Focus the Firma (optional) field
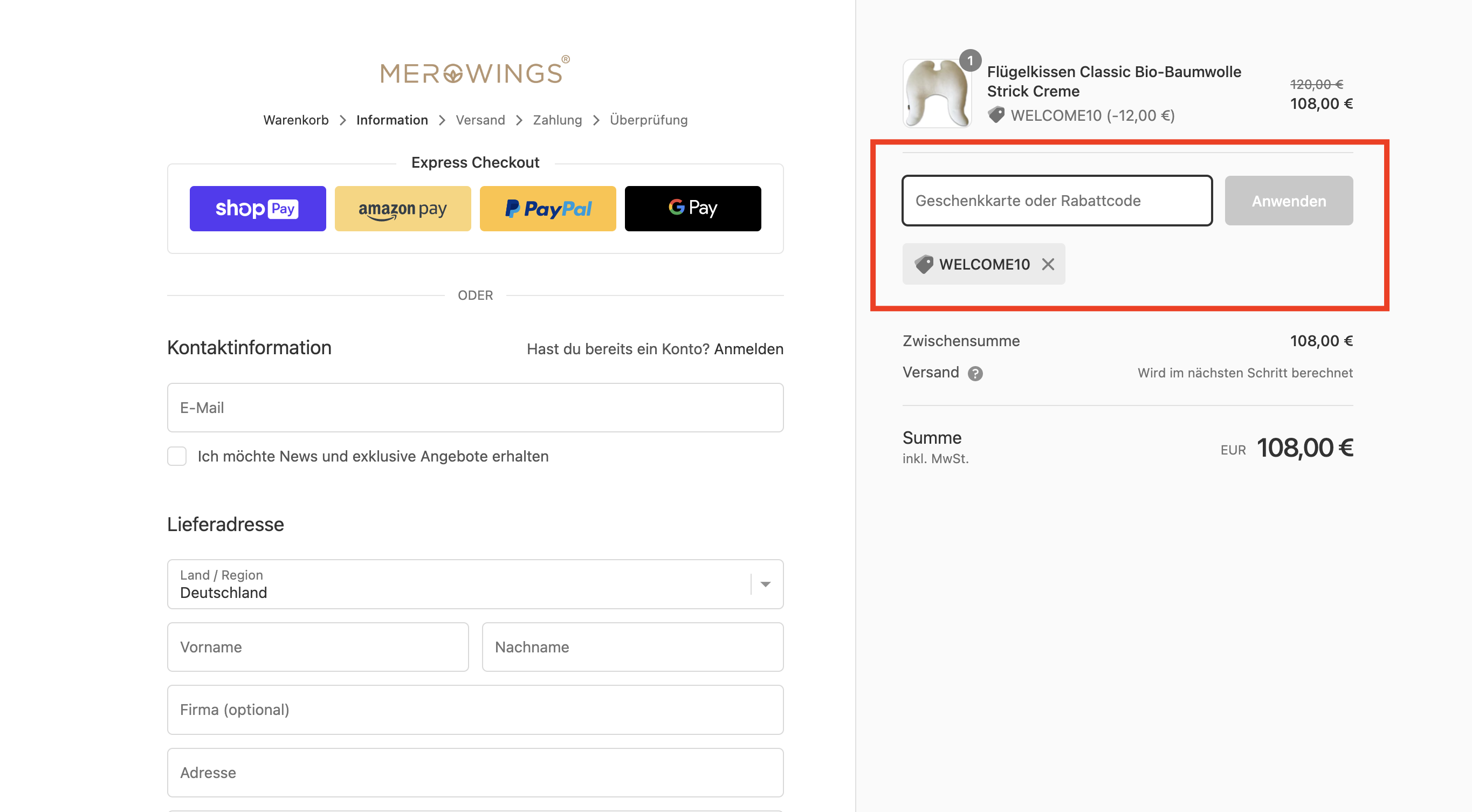1472x812 pixels. coord(475,710)
